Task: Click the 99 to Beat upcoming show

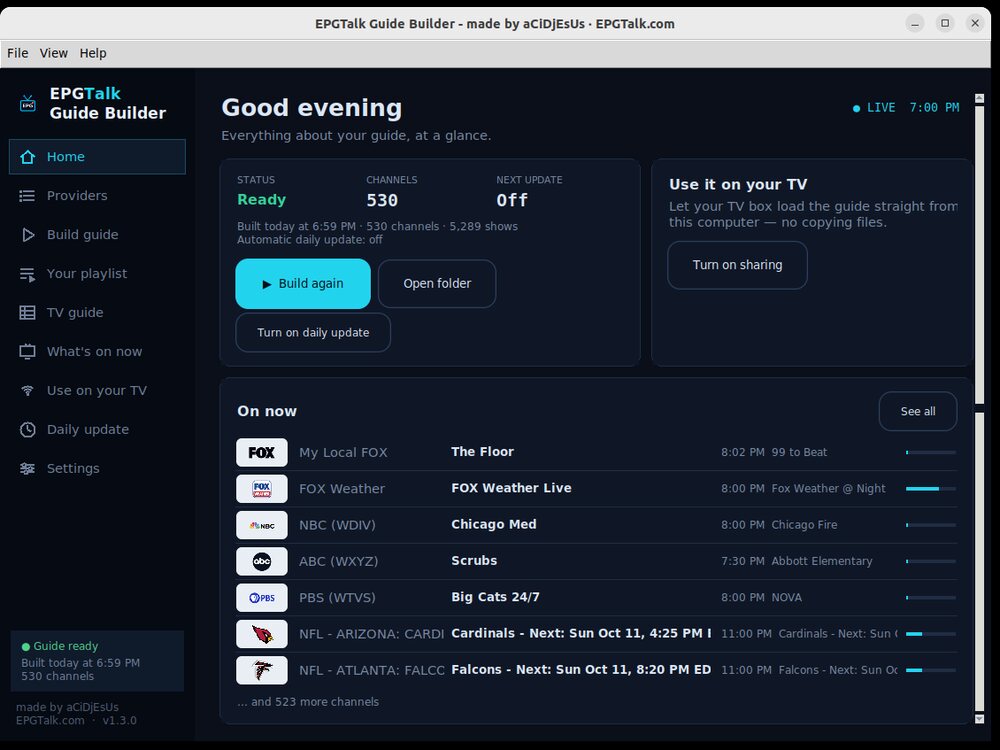Action: point(799,453)
